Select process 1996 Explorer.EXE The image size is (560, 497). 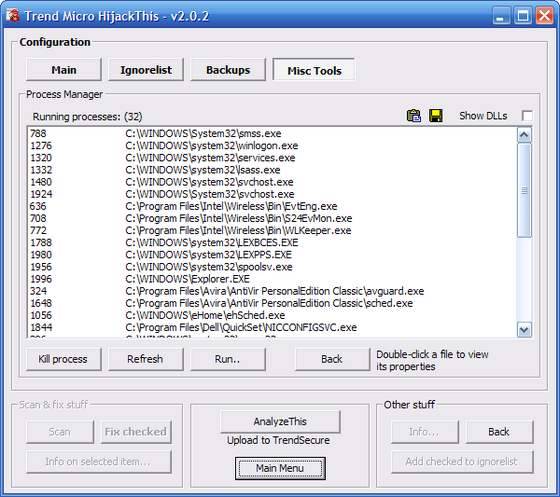coord(272,279)
